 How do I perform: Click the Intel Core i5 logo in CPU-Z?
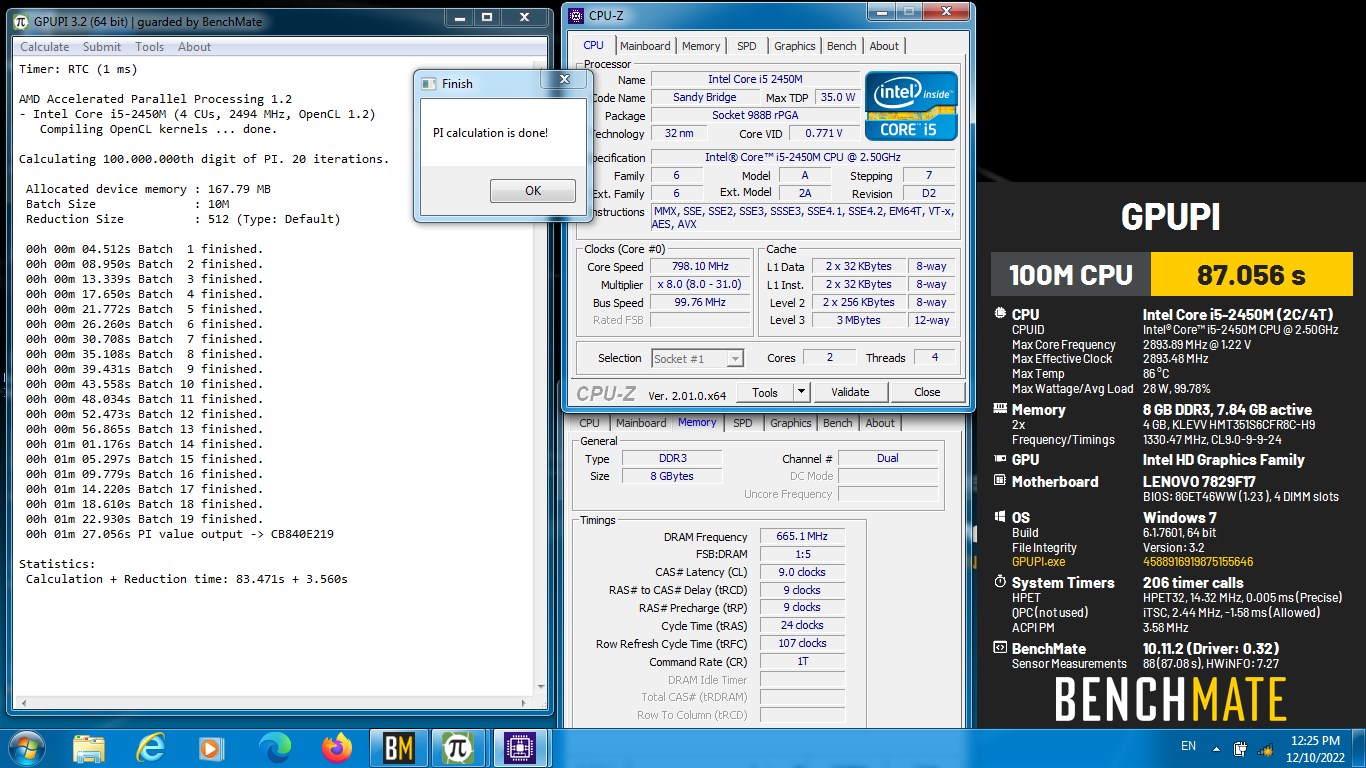pyautogui.click(x=911, y=105)
